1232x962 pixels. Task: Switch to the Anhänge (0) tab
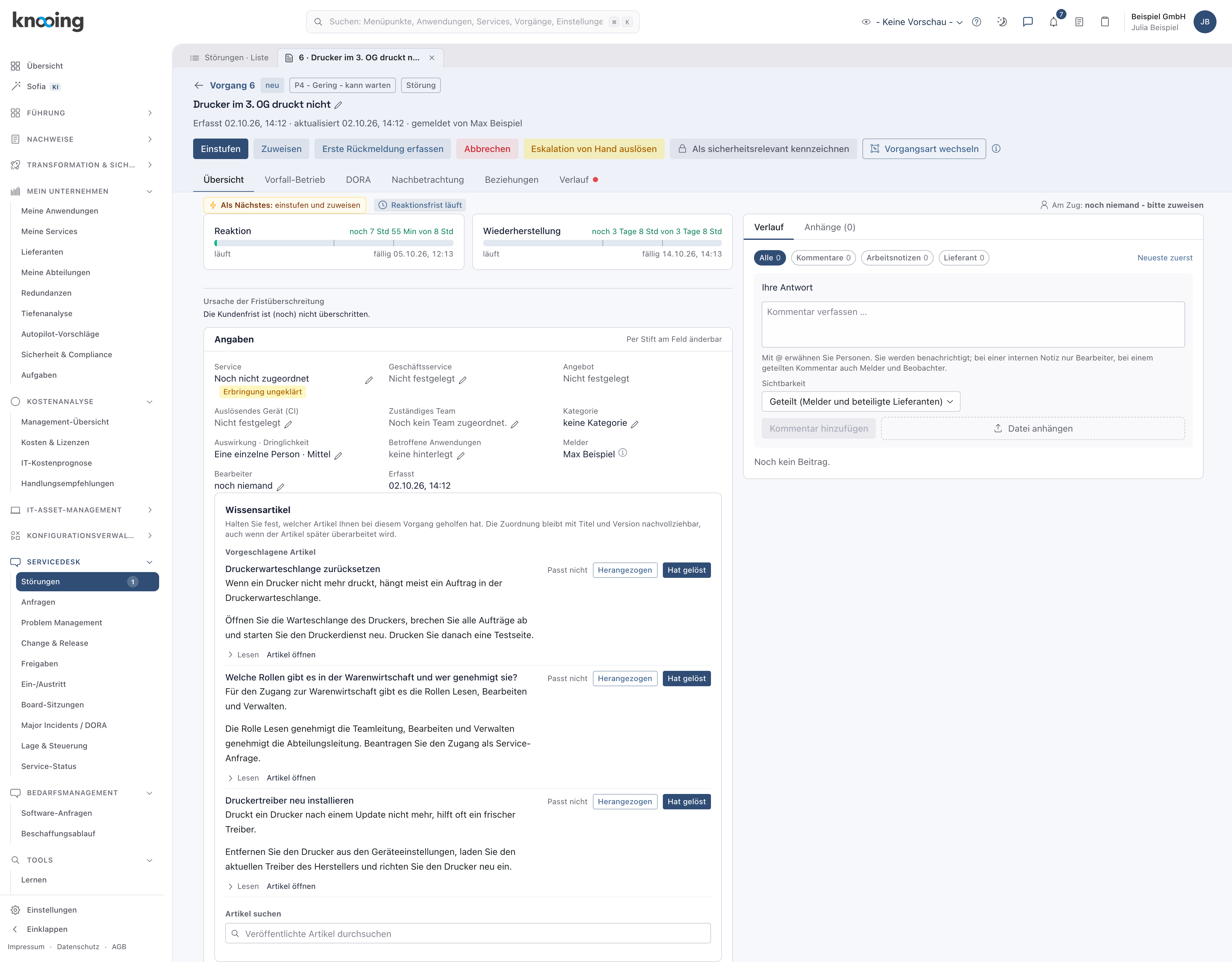pos(830,227)
